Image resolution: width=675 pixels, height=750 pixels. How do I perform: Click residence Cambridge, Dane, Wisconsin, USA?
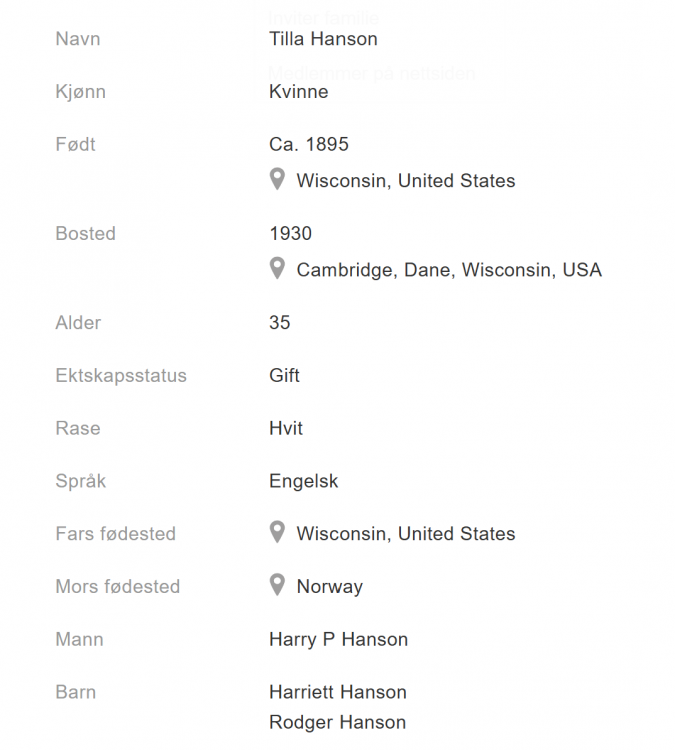pos(448,270)
